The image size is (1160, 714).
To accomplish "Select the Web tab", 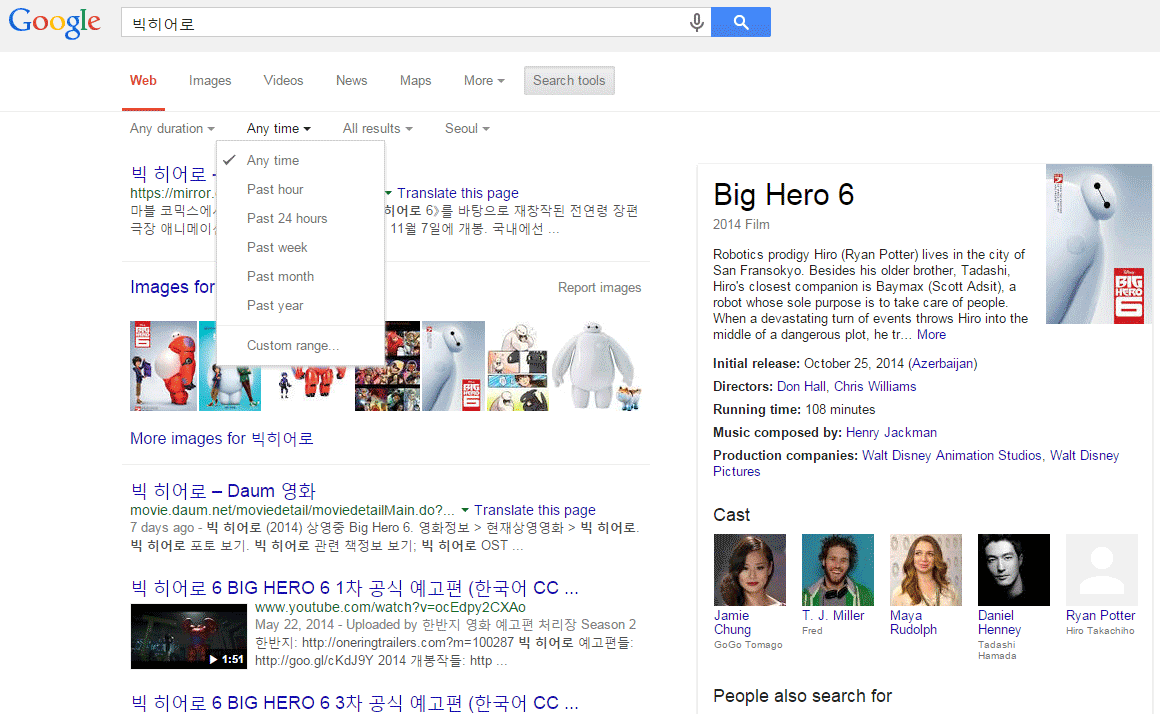I will click(143, 81).
